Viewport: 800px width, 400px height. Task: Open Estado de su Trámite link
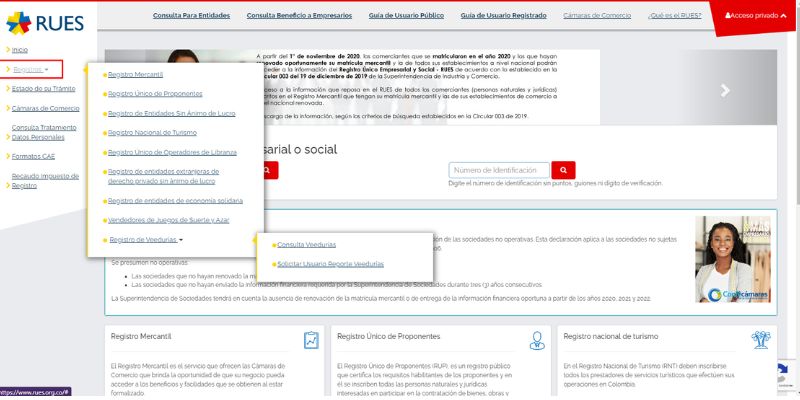[x=43, y=89]
